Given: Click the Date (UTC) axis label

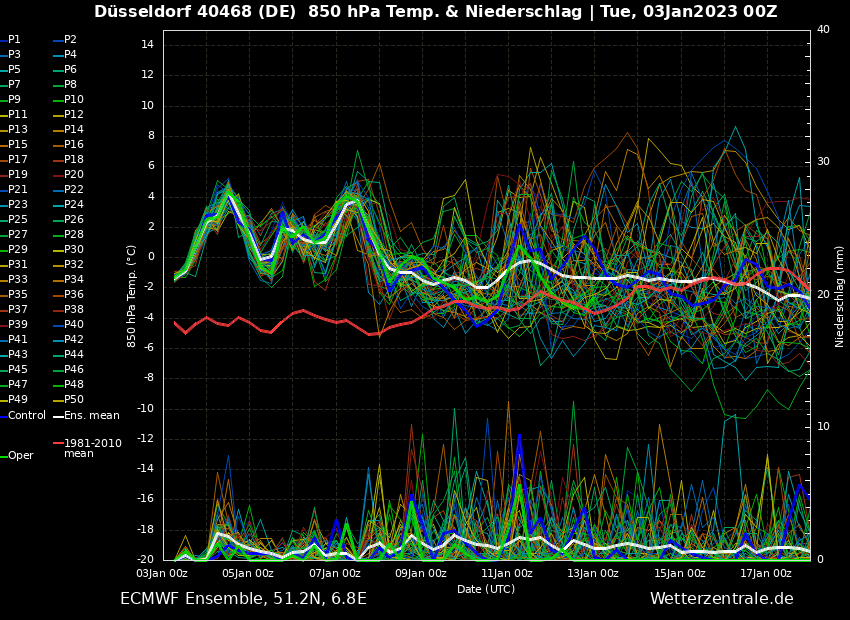Looking at the screenshot, I should pyautogui.click(x=486, y=589).
